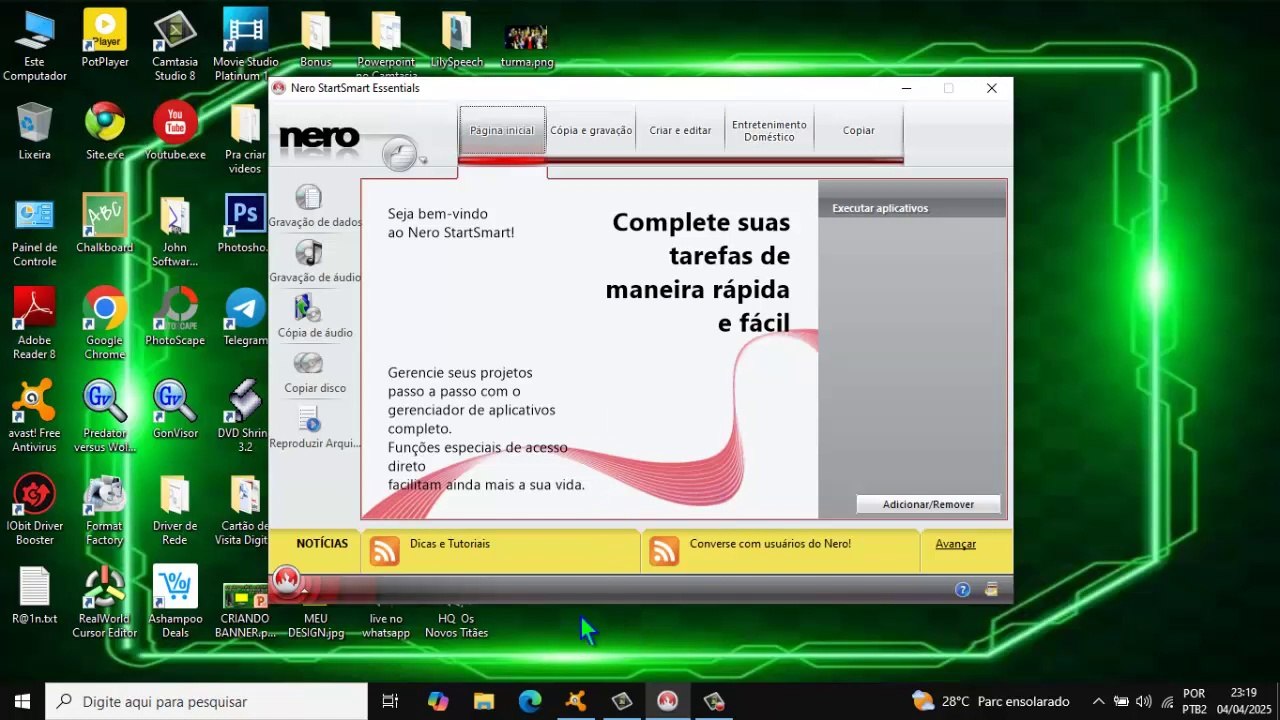This screenshot has height=720, width=1280.
Task: Click the Adicionar/Remover button
Action: [x=928, y=505]
